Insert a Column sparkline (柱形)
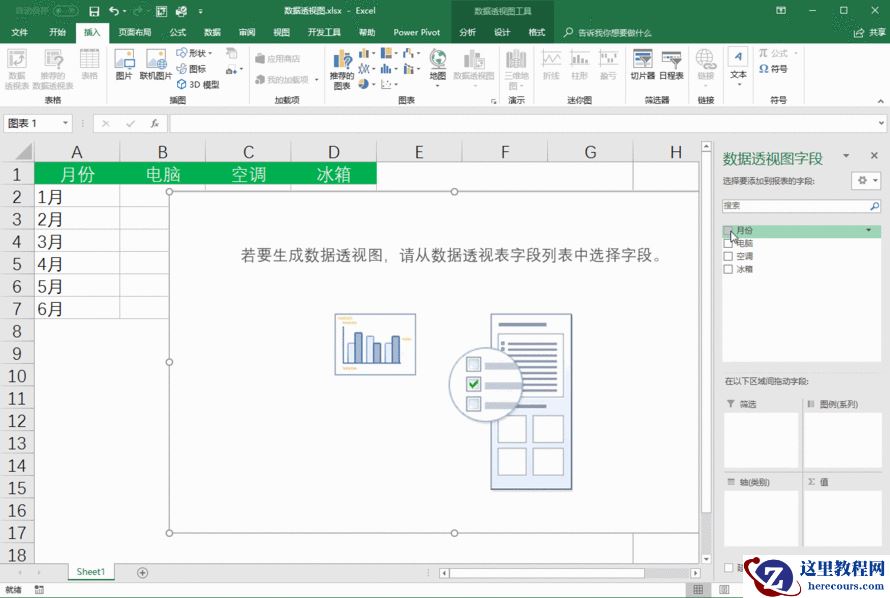Screen dimensions: 890x598 (x=580, y=64)
